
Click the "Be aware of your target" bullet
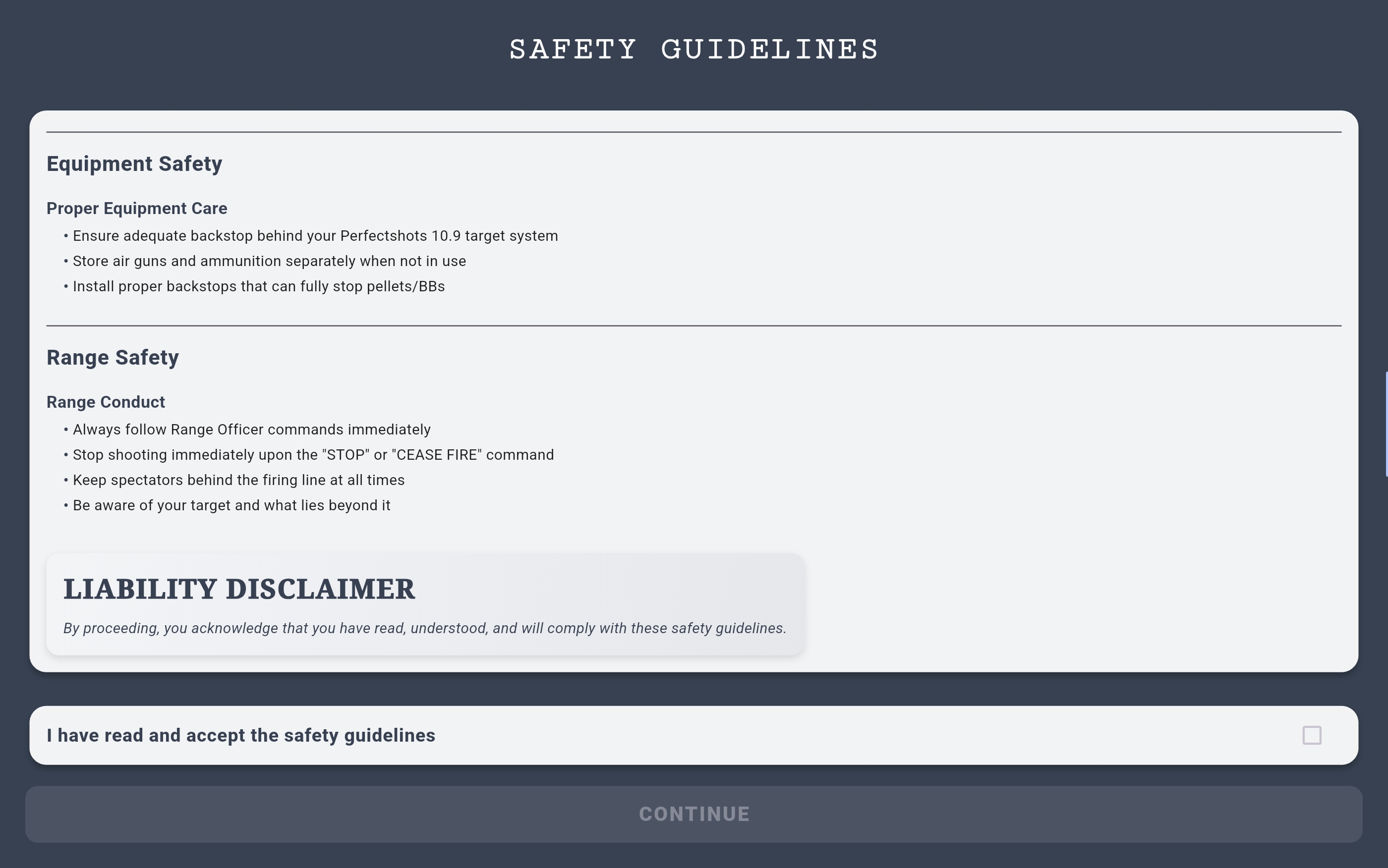[x=231, y=506]
